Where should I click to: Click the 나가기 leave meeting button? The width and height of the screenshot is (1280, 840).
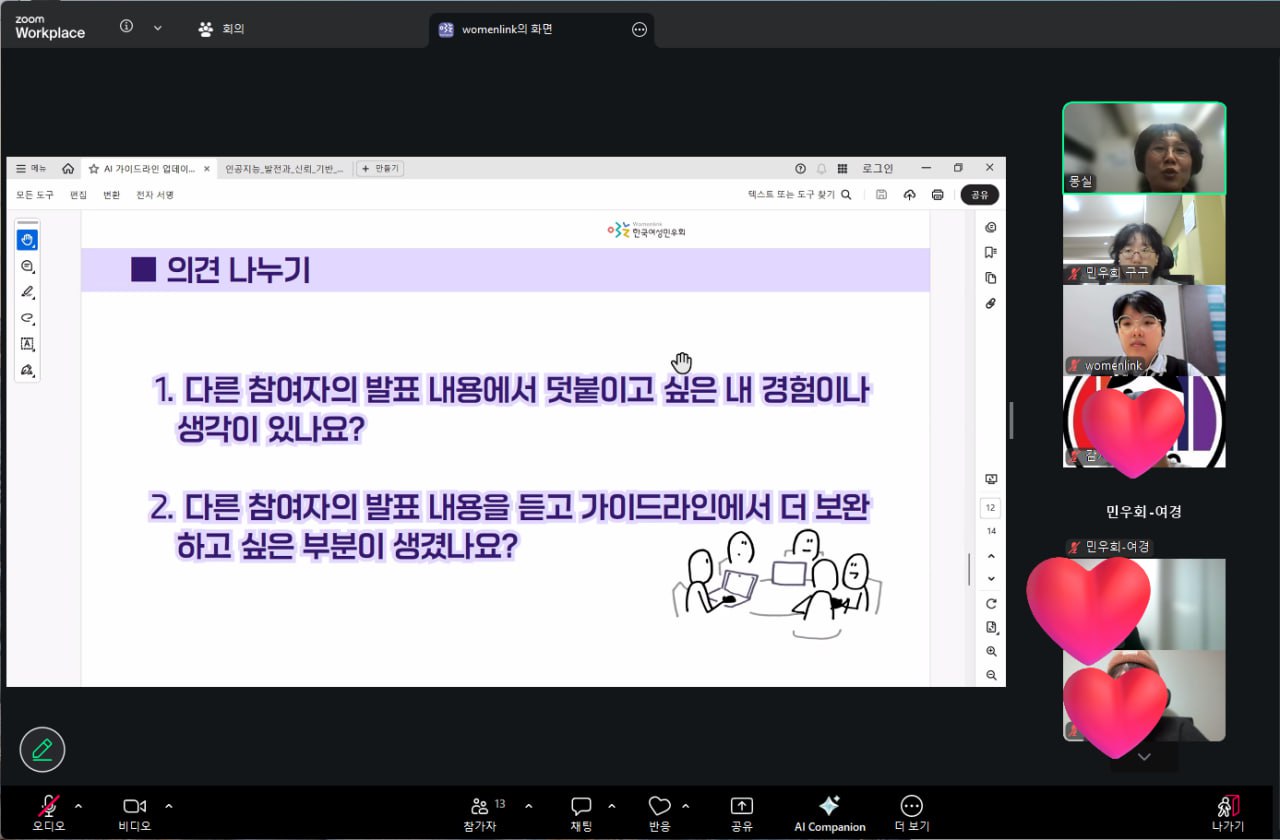1228,813
